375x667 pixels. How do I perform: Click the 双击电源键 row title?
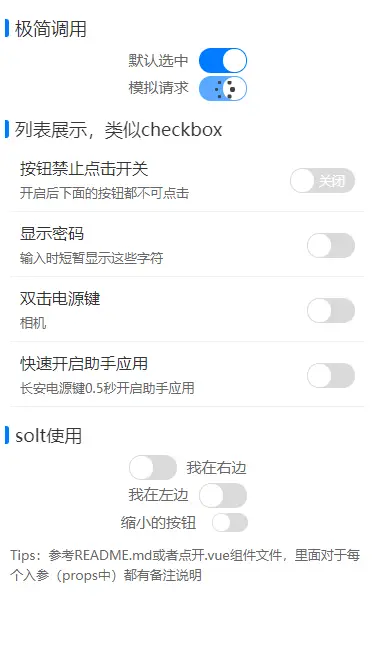pyautogui.click(x=60, y=299)
